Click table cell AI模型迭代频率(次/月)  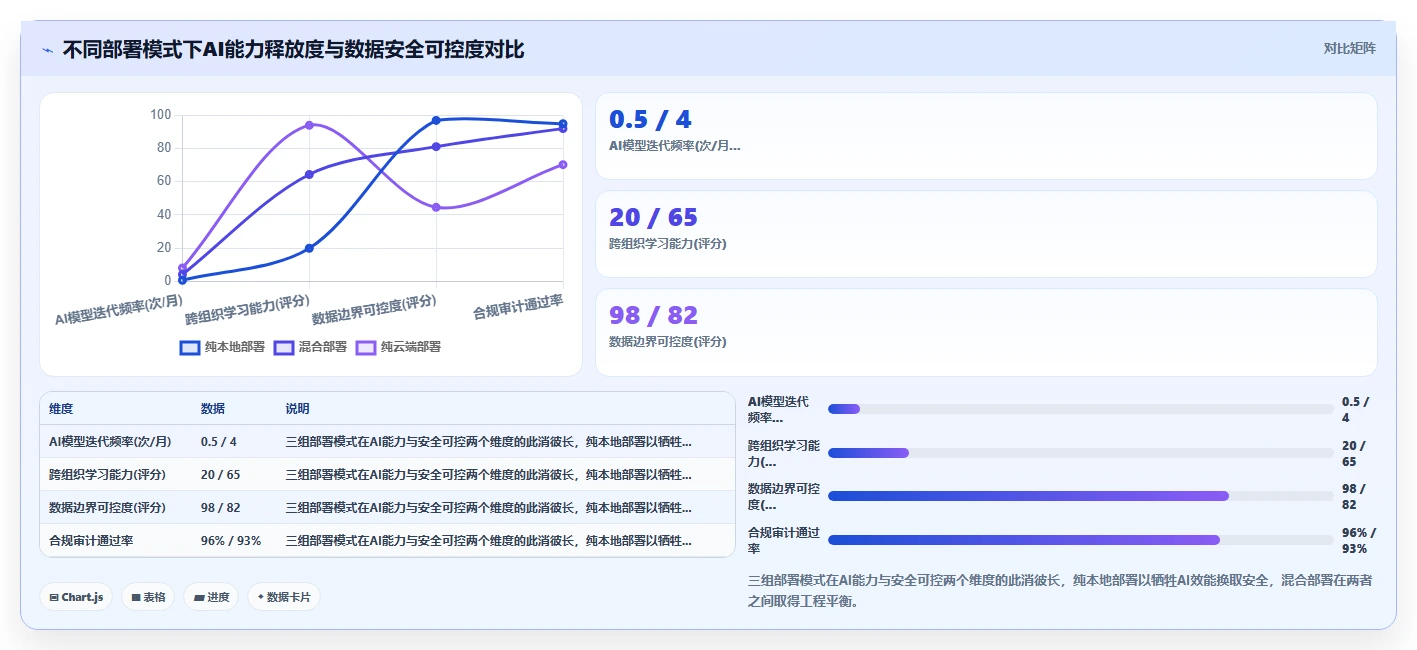tap(110, 442)
